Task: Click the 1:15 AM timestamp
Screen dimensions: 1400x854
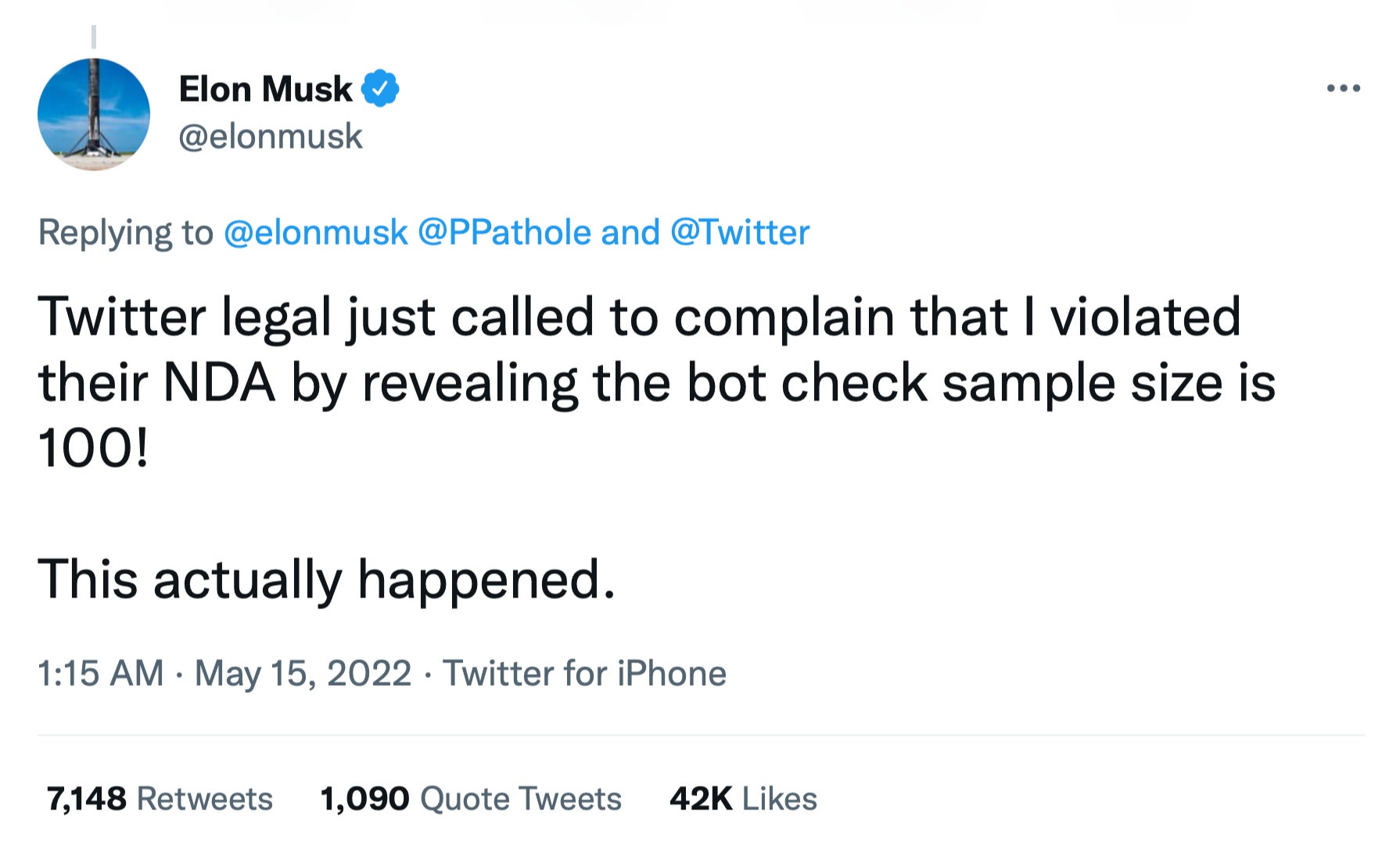Action: 100,673
